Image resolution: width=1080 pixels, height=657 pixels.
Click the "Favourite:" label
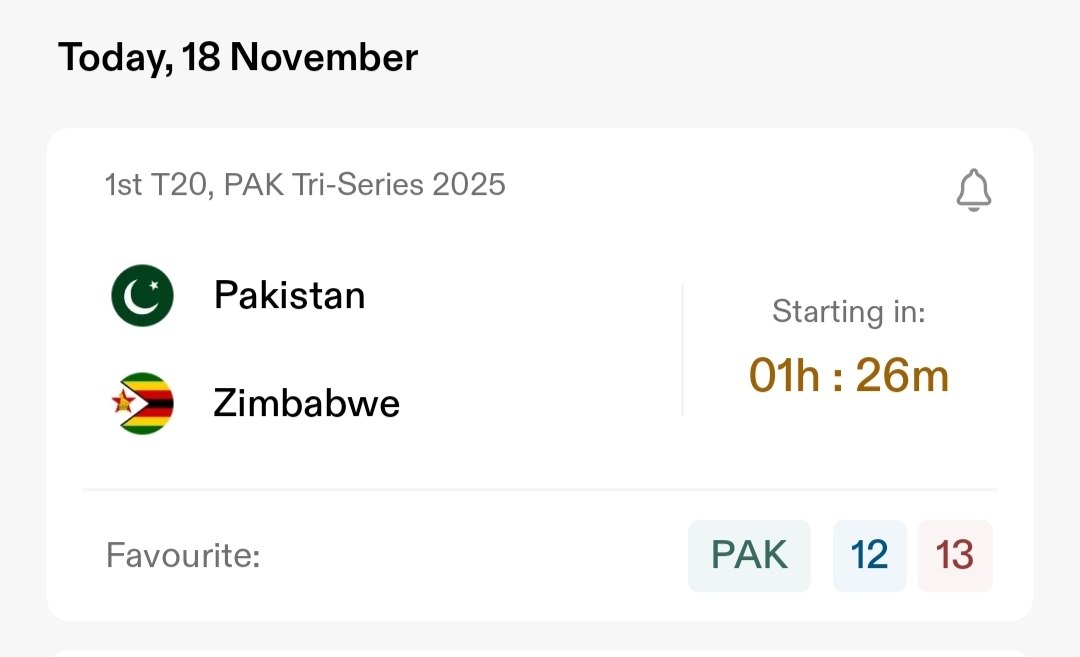(183, 555)
